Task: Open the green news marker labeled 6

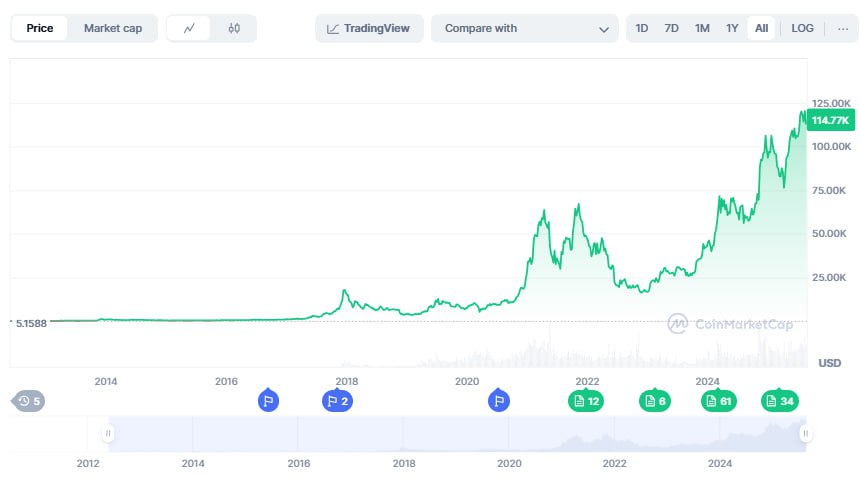Action: tap(654, 401)
